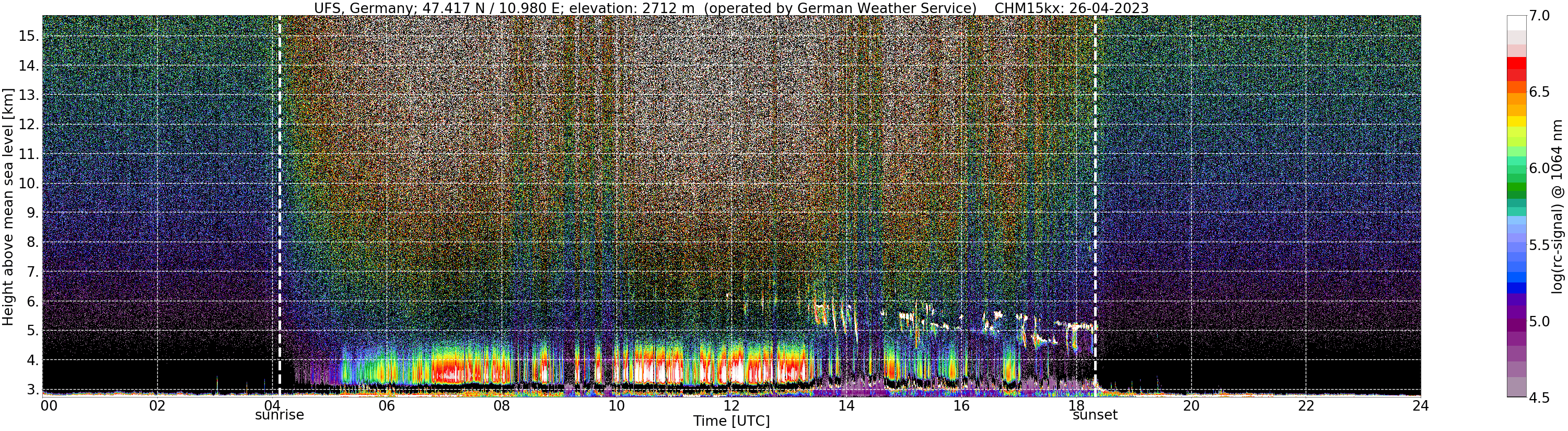This screenshot has height=431, width=1568.
Task: Click the x-axis tick label '22'
Action: click(x=1306, y=405)
